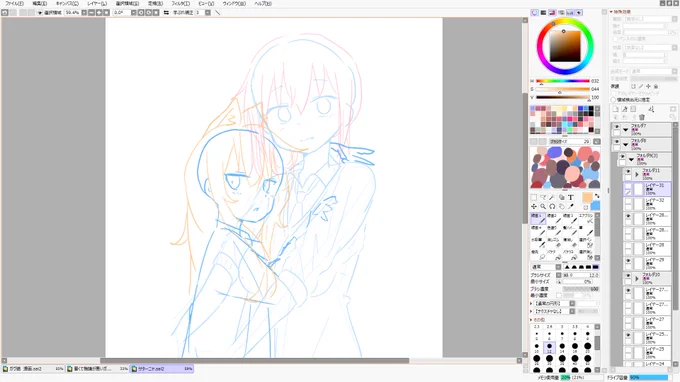Toggle visibility of フォルダ8 folder
This screenshot has width=680, height=382.
tap(617, 142)
